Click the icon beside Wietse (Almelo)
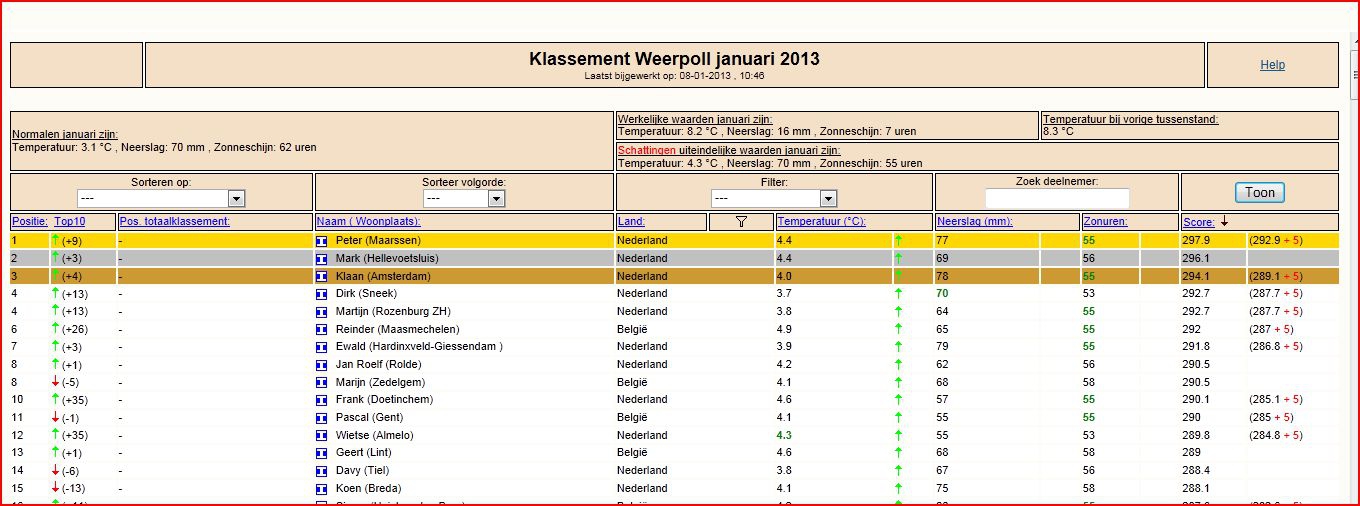This screenshot has width=1360, height=506. tap(322, 435)
